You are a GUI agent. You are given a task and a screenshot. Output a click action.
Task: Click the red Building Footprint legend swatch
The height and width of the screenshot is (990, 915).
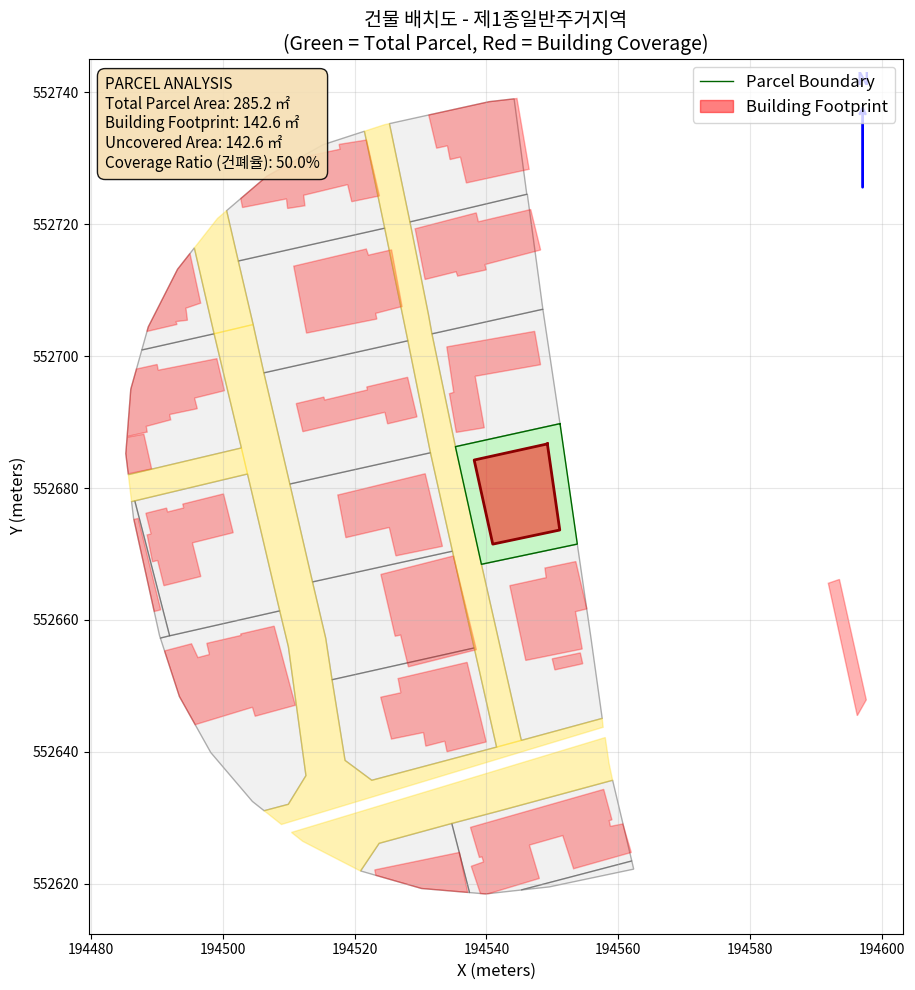point(716,107)
